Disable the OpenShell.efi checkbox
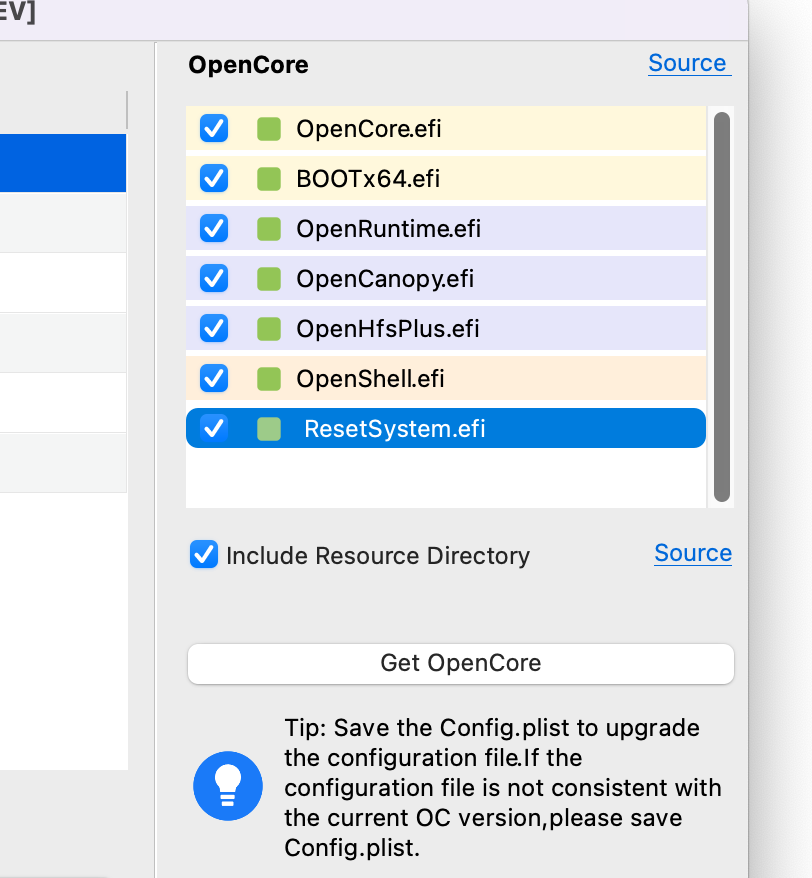Screen dimensions: 812x878 (x=214, y=379)
